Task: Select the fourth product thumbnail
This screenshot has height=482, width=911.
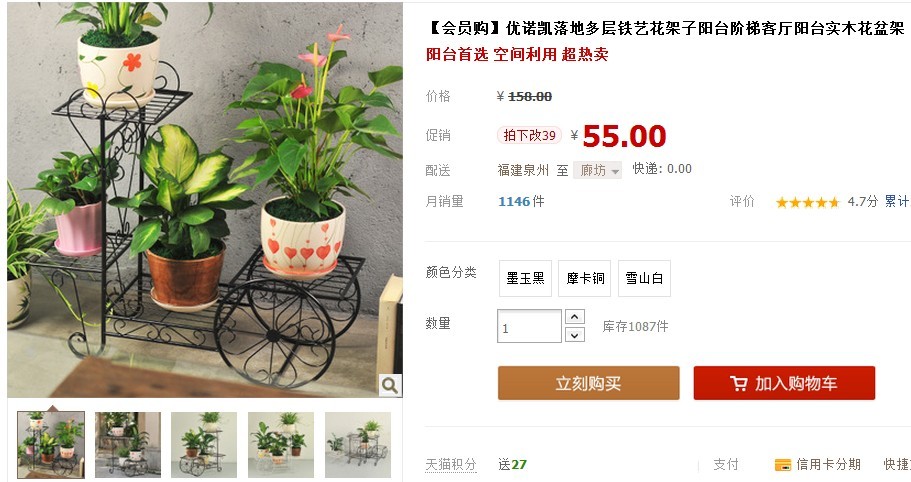Action: (x=281, y=445)
